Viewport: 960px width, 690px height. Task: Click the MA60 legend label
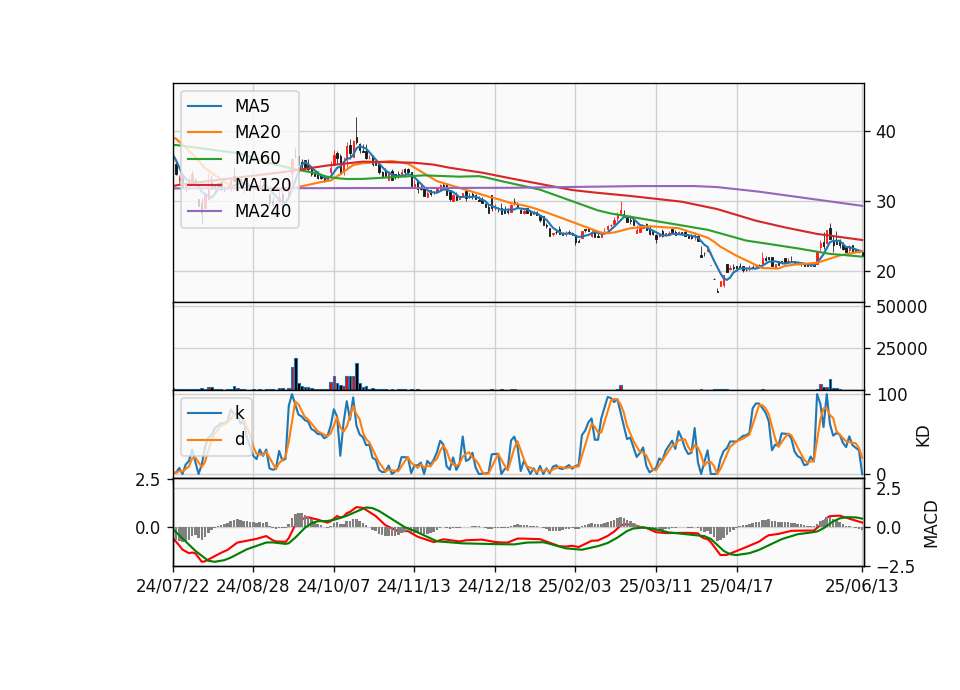(258, 159)
